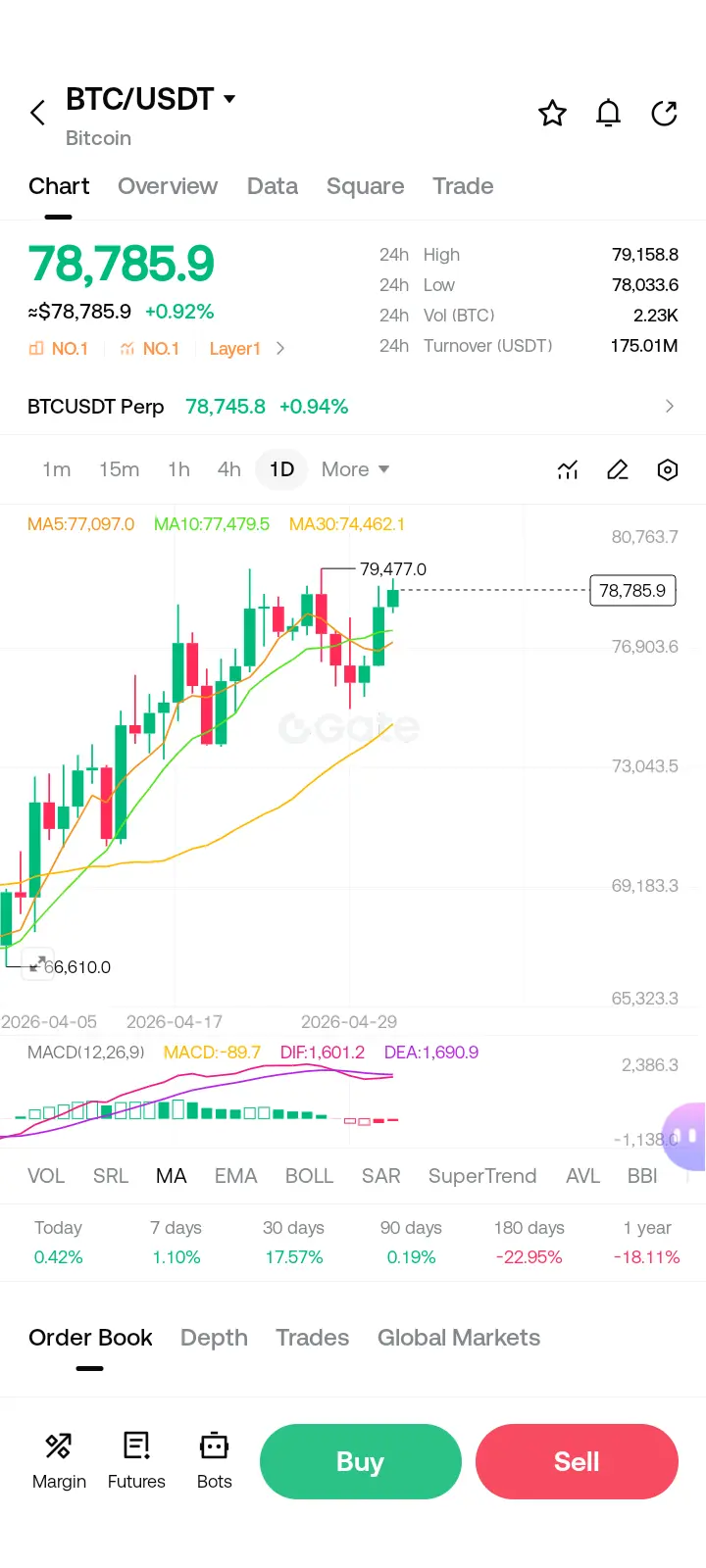Viewport: 706px width, 1568px height.
Task: Open drawing pencil tool
Action: [618, 470]
